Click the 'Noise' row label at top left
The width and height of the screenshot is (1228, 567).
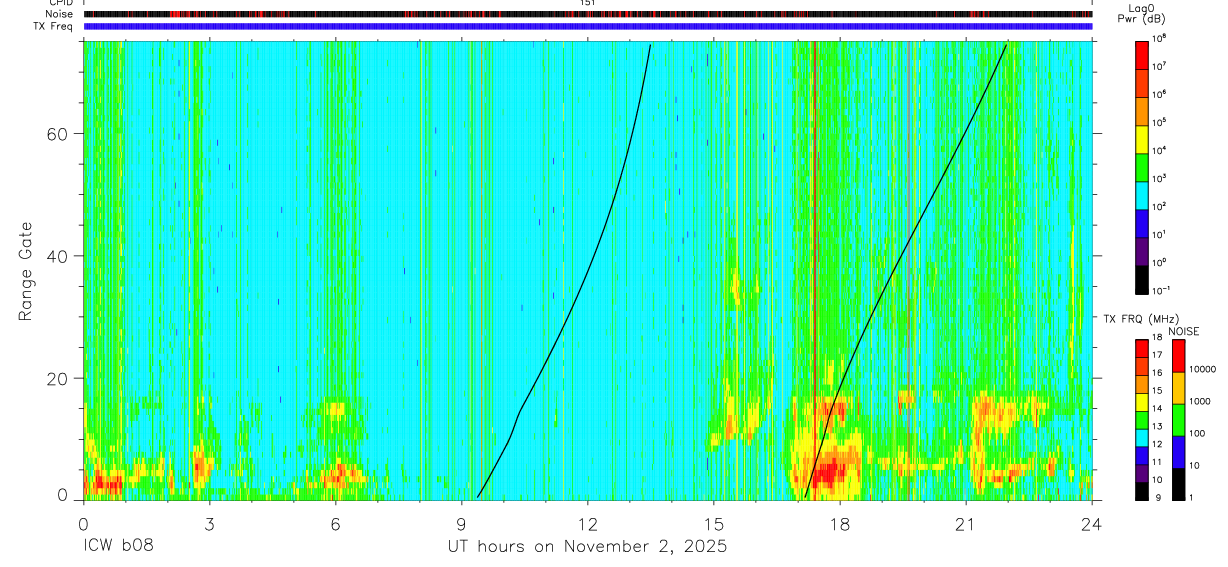pos(59,14)
